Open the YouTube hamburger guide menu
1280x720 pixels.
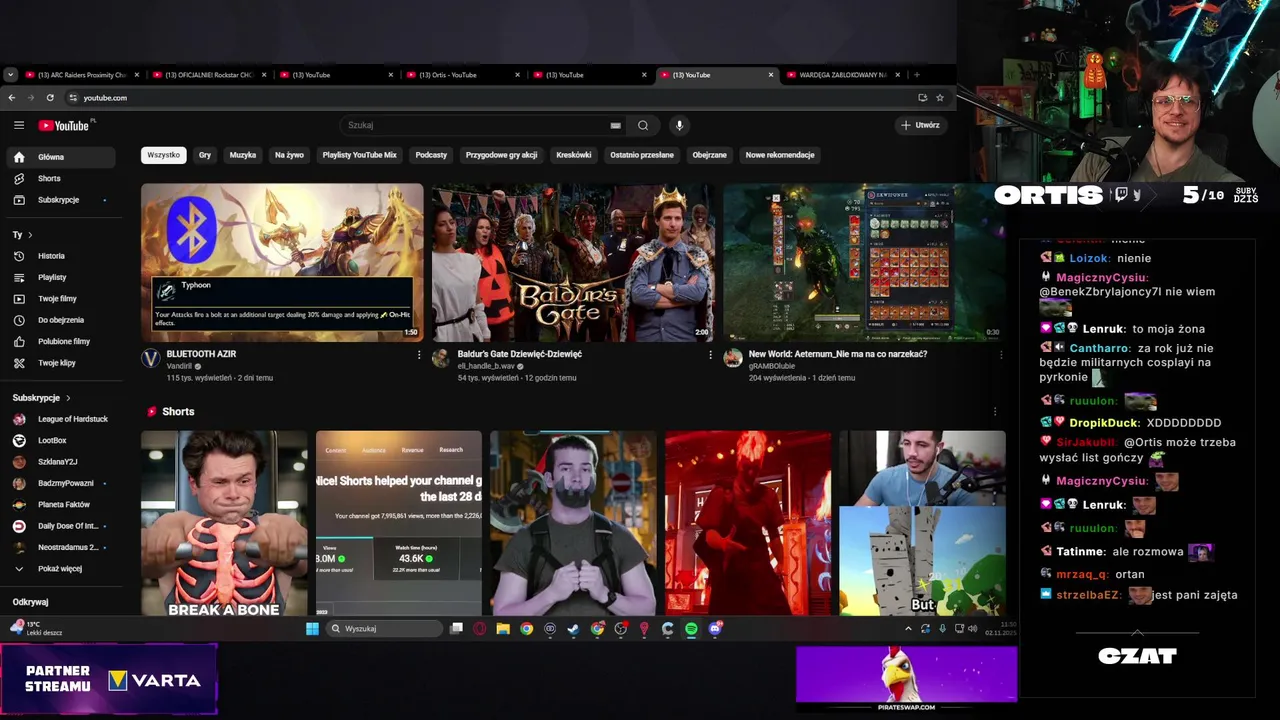point(19,125)
